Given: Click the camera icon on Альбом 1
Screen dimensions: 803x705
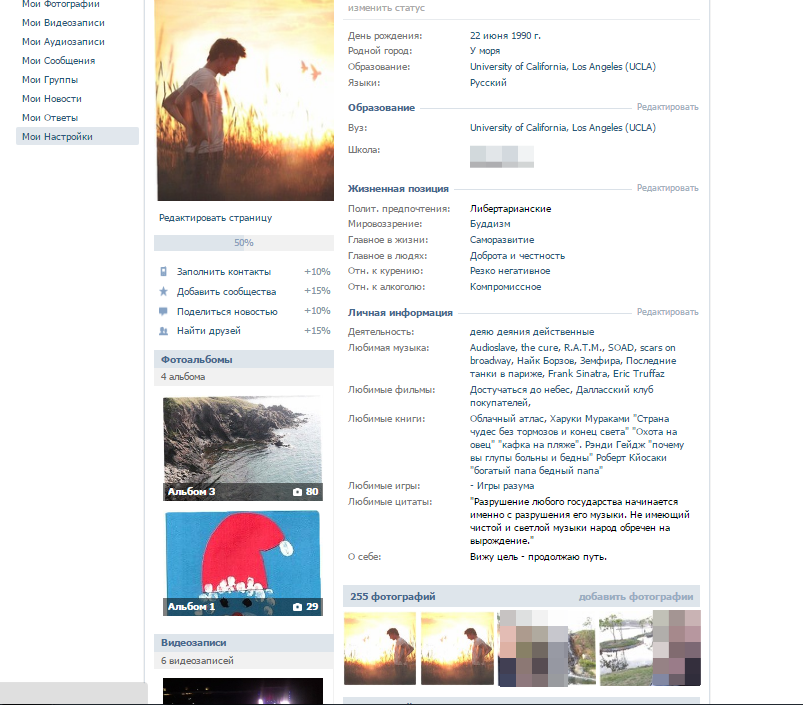Looking at the screenshot, I should pos(297,607).
